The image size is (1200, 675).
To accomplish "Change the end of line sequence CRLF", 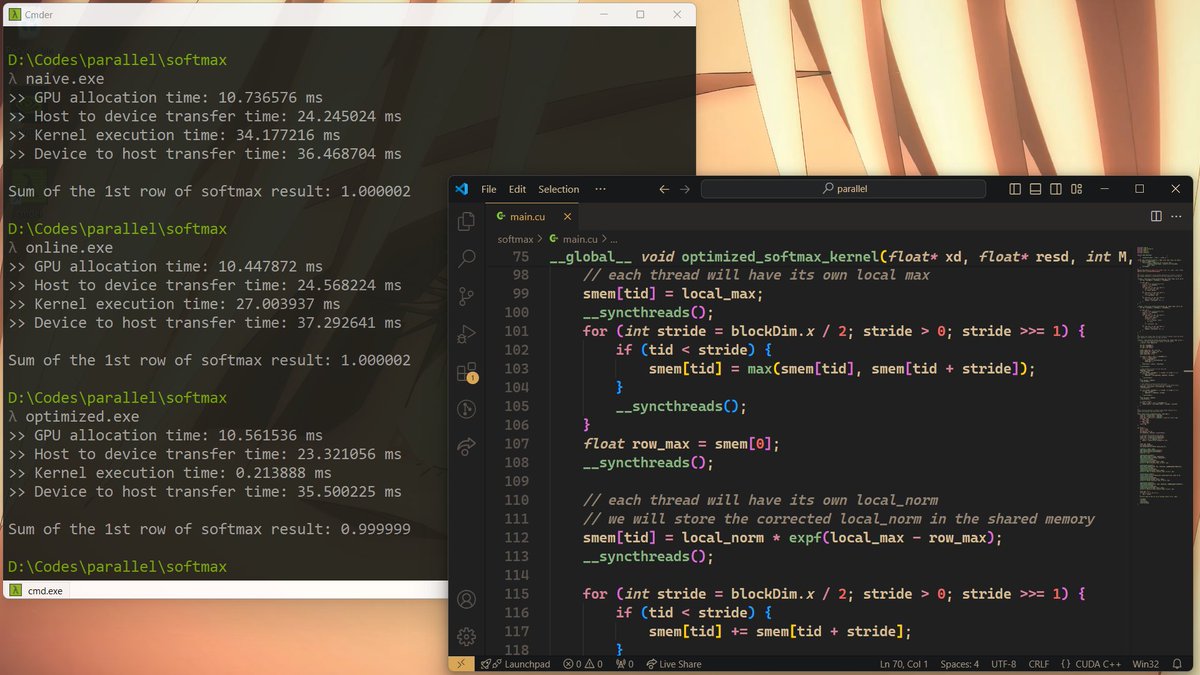I will tap(1038, 664).
